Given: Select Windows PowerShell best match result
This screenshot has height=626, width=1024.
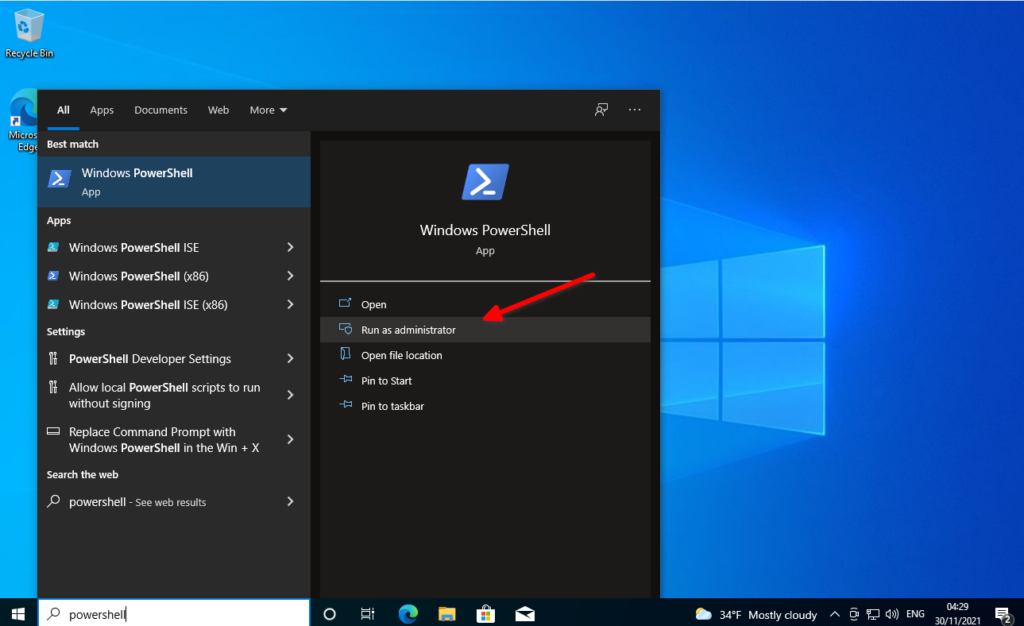Looking at the screenshot, I should pos(174,182).
